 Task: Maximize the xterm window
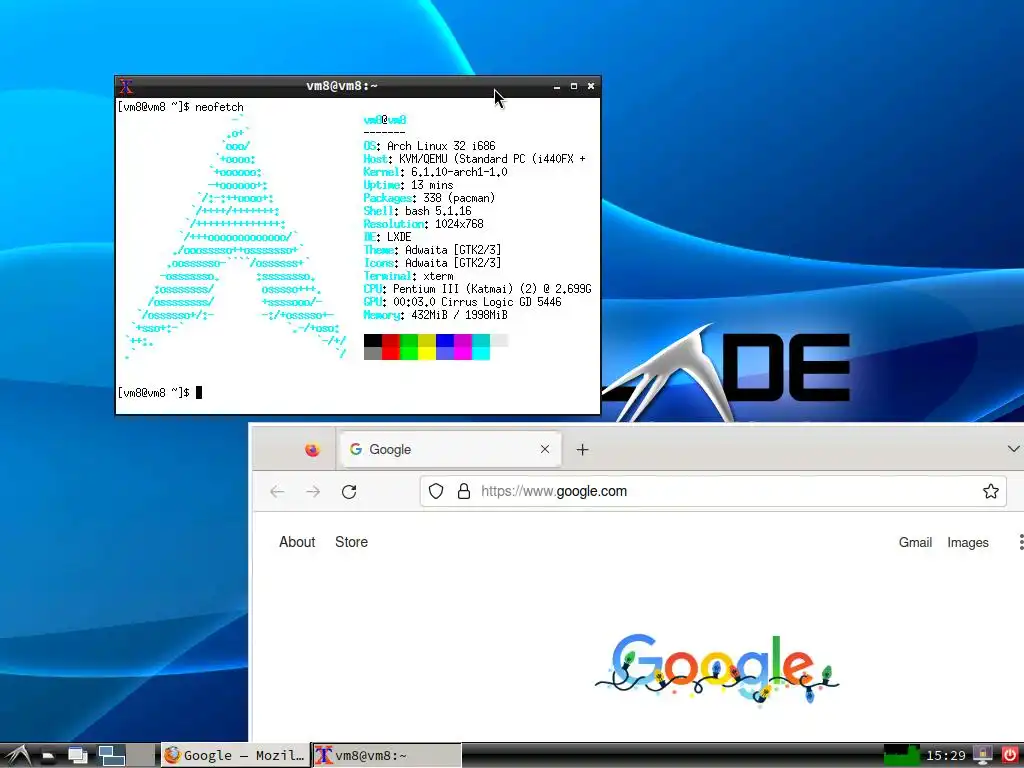tap(574, 86)
